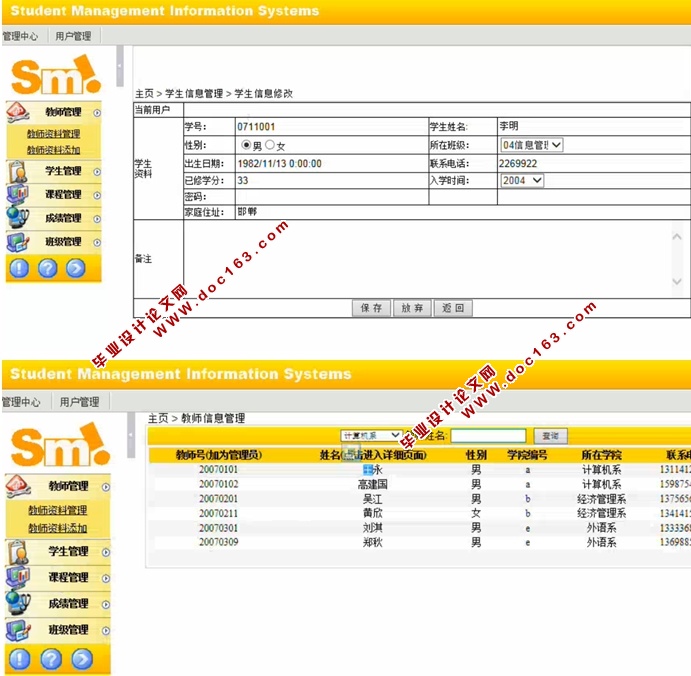Expand 成绩管理 arrow in lower sidebar
This screenshot has height=676, width=691.
[106, 605]
